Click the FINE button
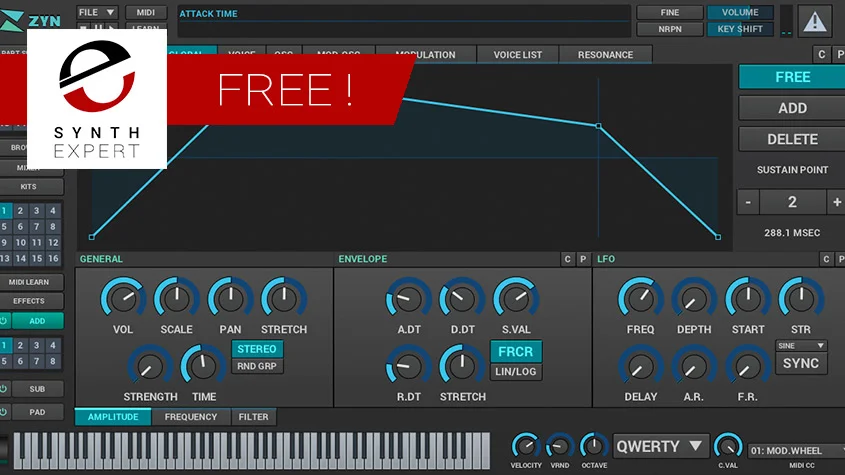The image size is (845, 475). click(669, 12)
